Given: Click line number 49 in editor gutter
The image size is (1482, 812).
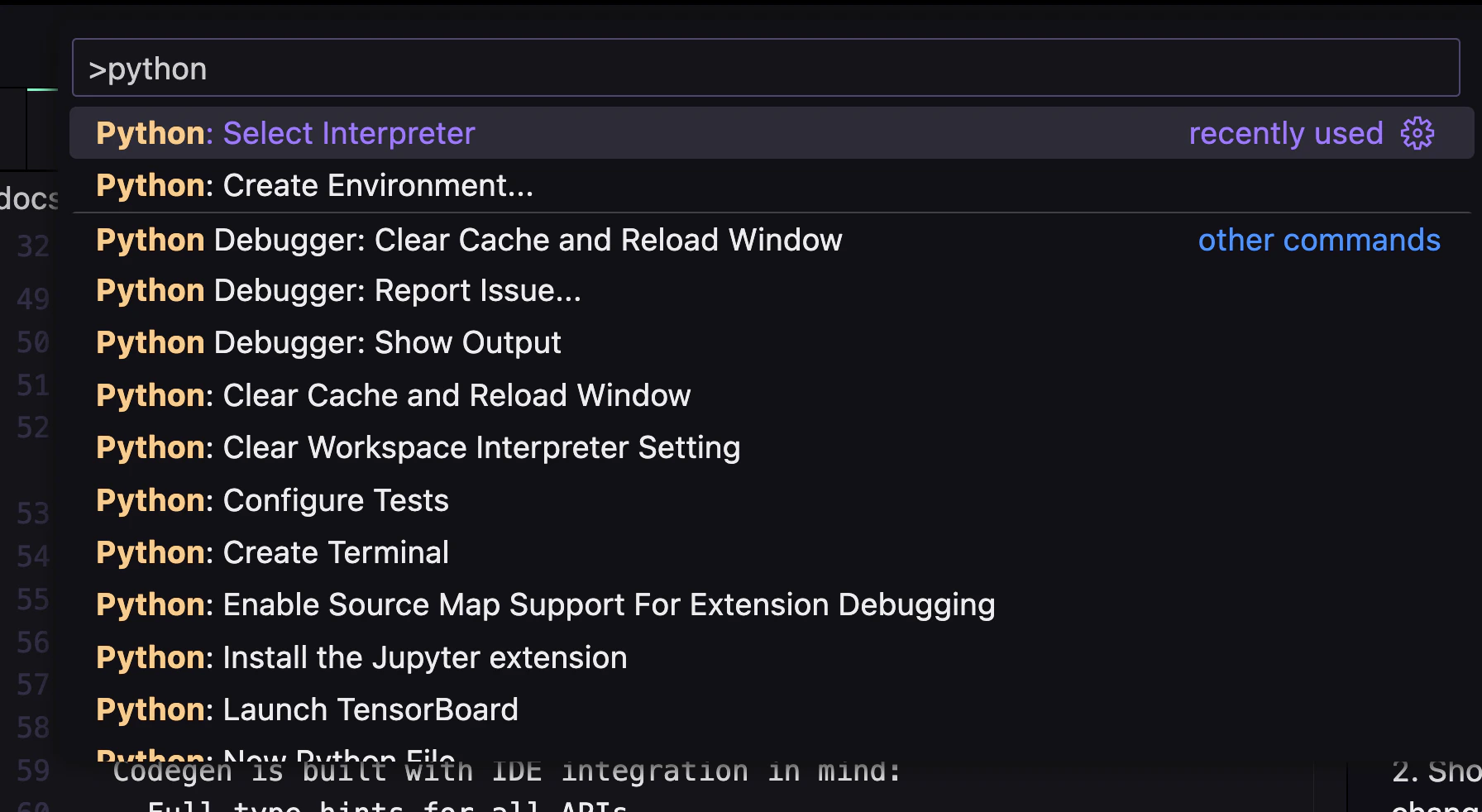Looking at the screenshot, I should pyautogui.click(x=33, y=299).
